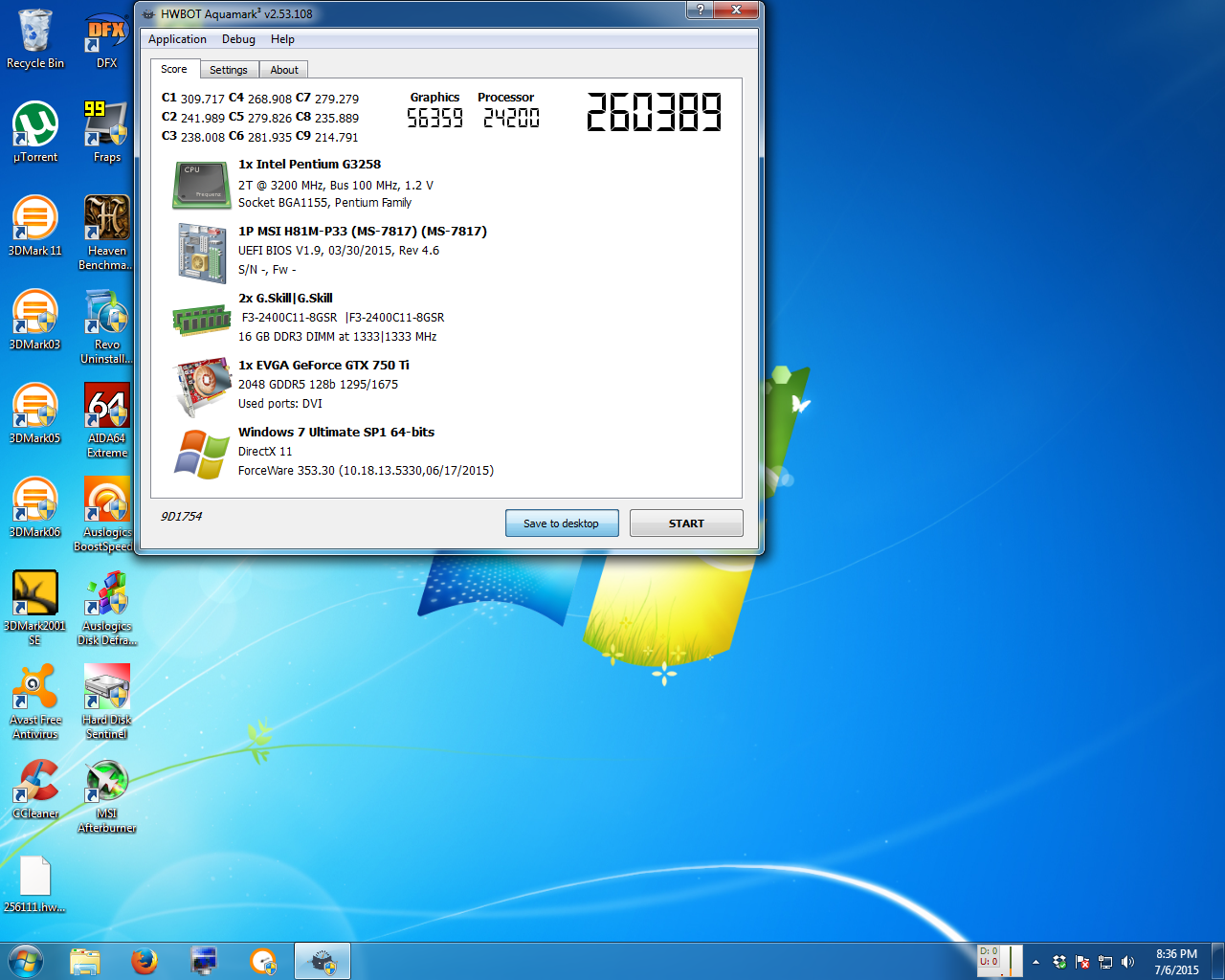Click the Action Center flag tray icon

click(1082, 962)
